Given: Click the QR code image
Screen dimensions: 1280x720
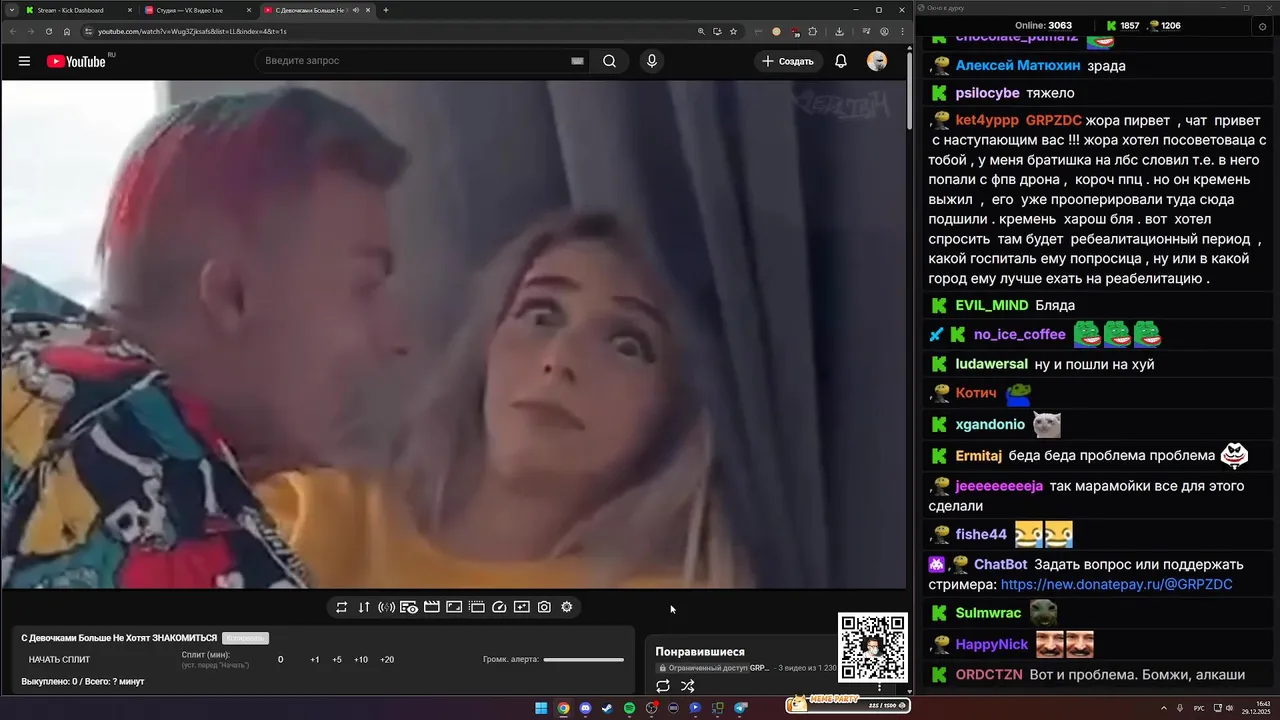Looking at the screenshot, I should [873, 648].
